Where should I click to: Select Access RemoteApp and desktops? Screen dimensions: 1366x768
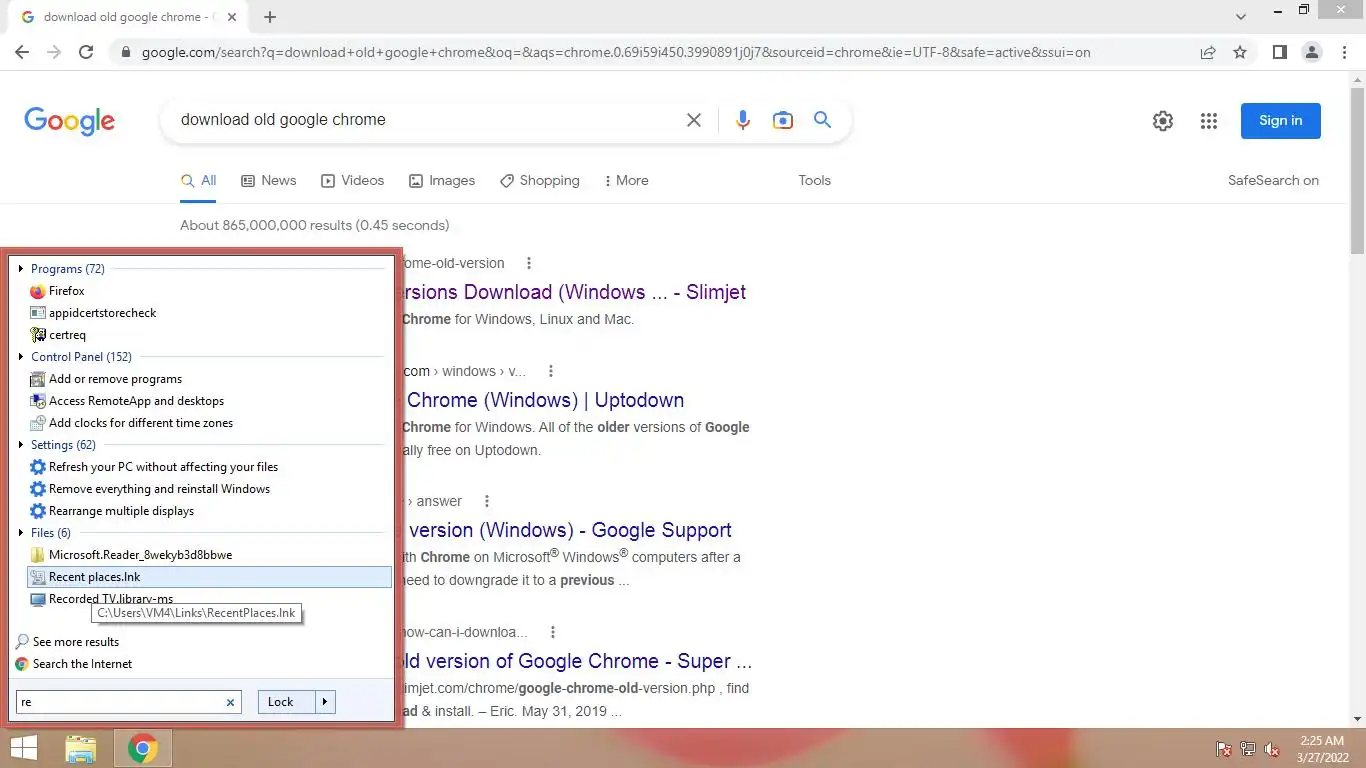point(126,401)
